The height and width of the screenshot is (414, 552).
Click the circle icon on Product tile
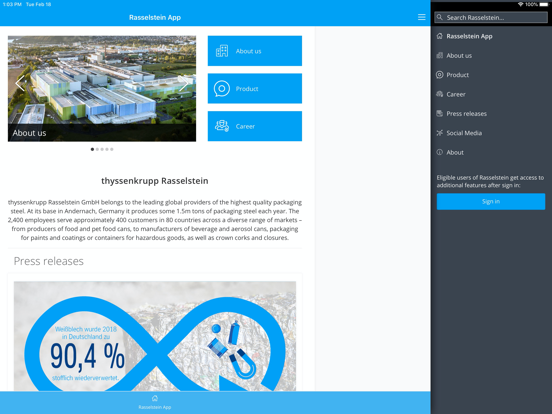point(222,89)
